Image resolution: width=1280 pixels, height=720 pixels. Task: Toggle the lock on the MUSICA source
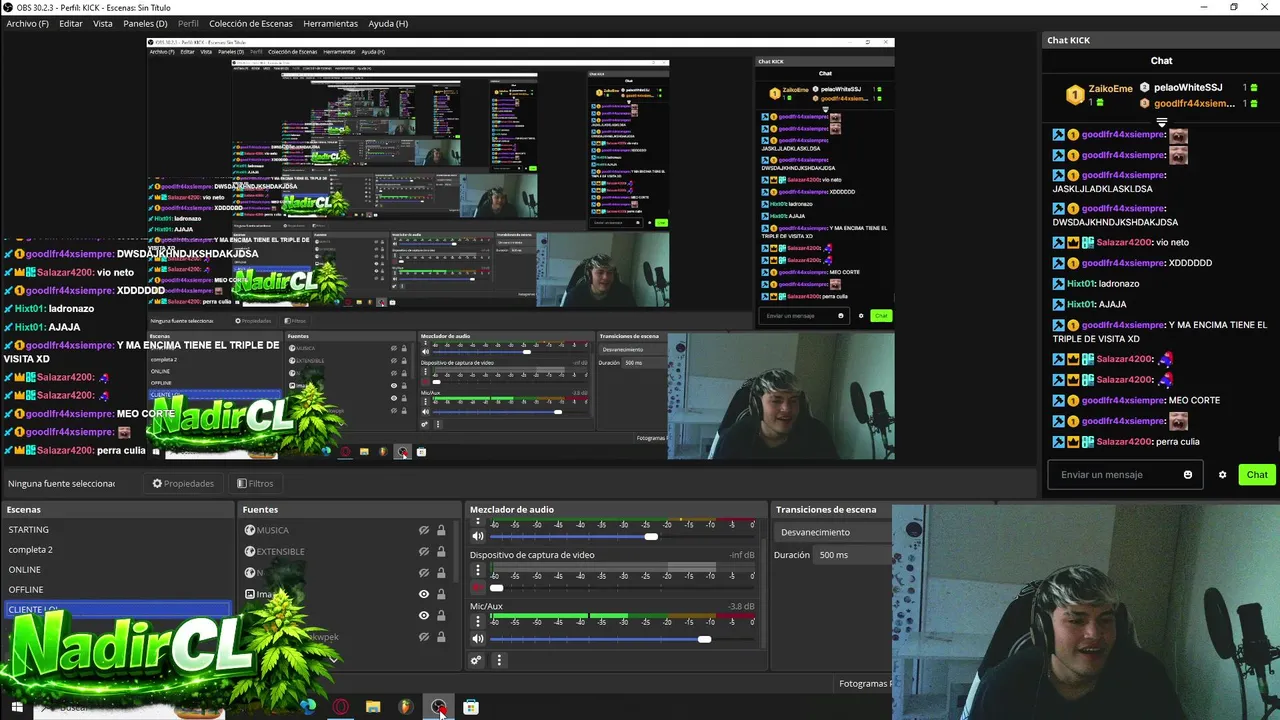coord(441,530)
